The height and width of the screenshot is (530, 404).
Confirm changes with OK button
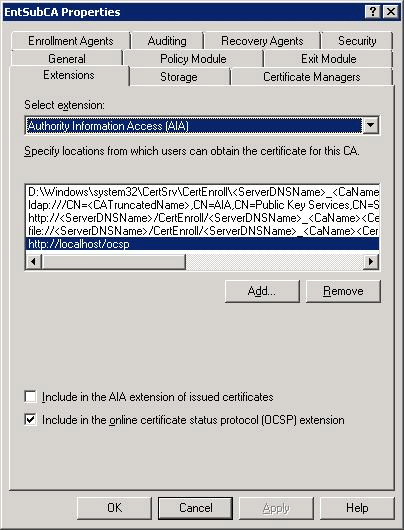114,508
